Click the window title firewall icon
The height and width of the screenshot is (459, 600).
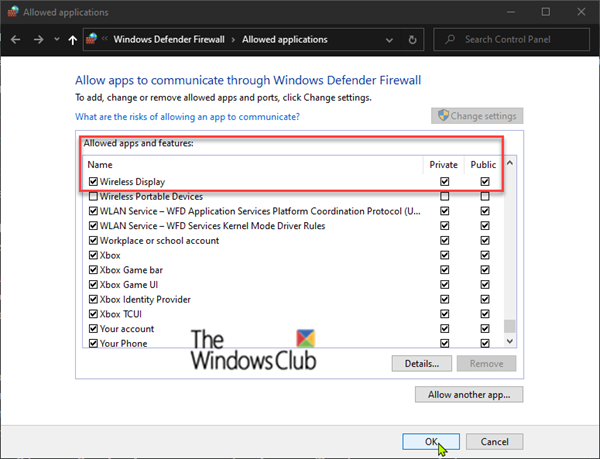pyautogui.click(x=13, y=12)
